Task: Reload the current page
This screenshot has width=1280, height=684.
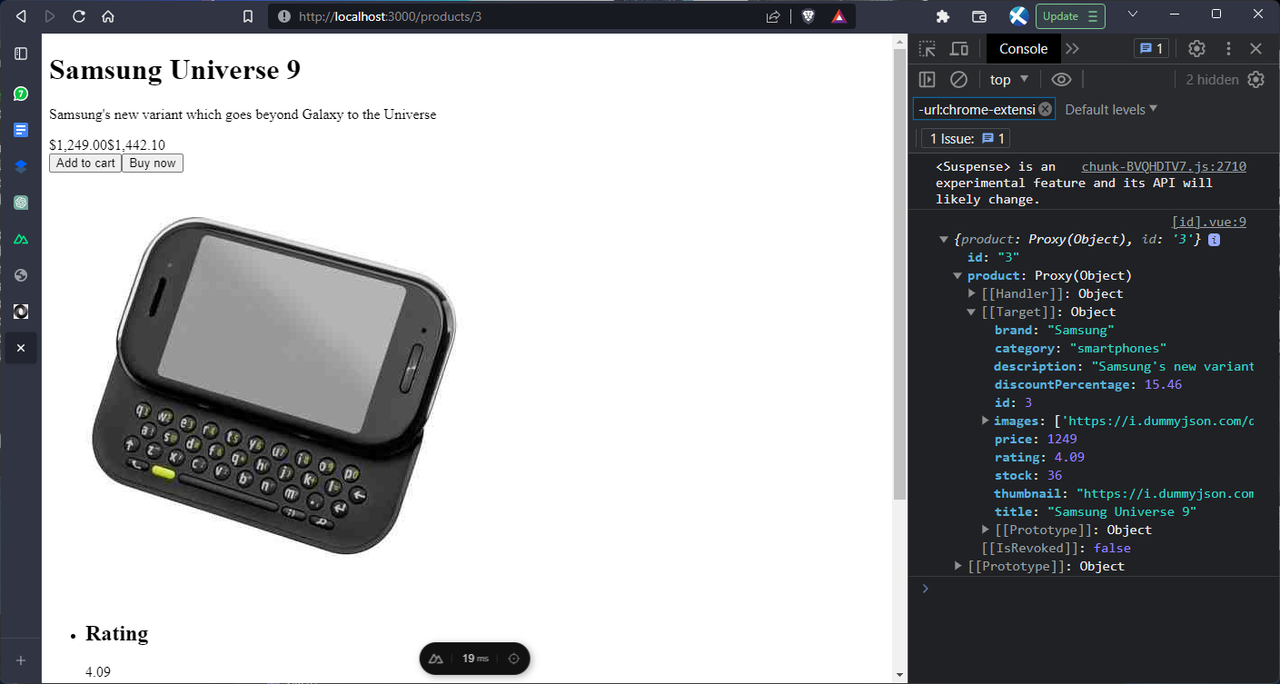Action: click(x=78, y=16)
